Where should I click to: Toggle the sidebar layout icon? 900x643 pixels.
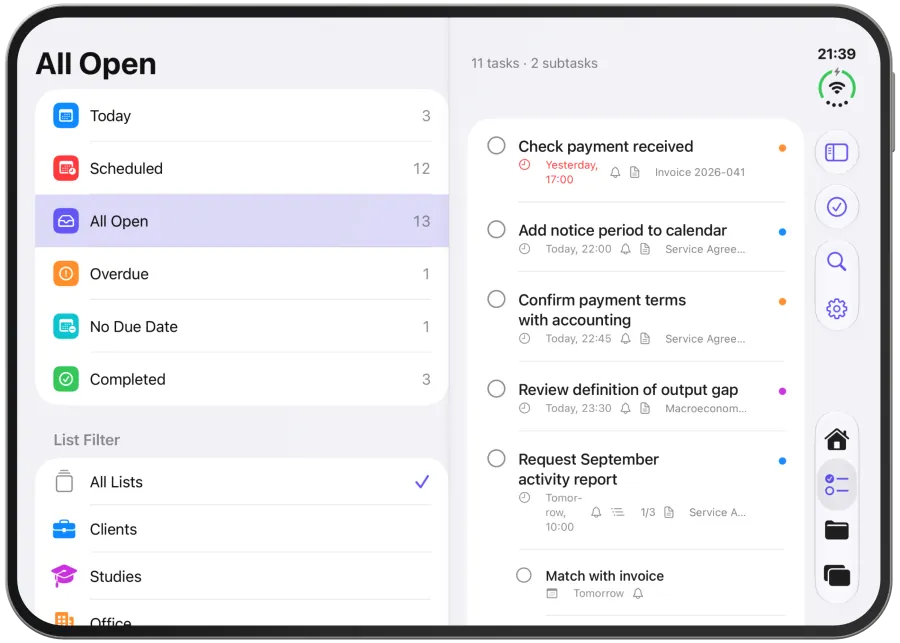click(837, 153)
